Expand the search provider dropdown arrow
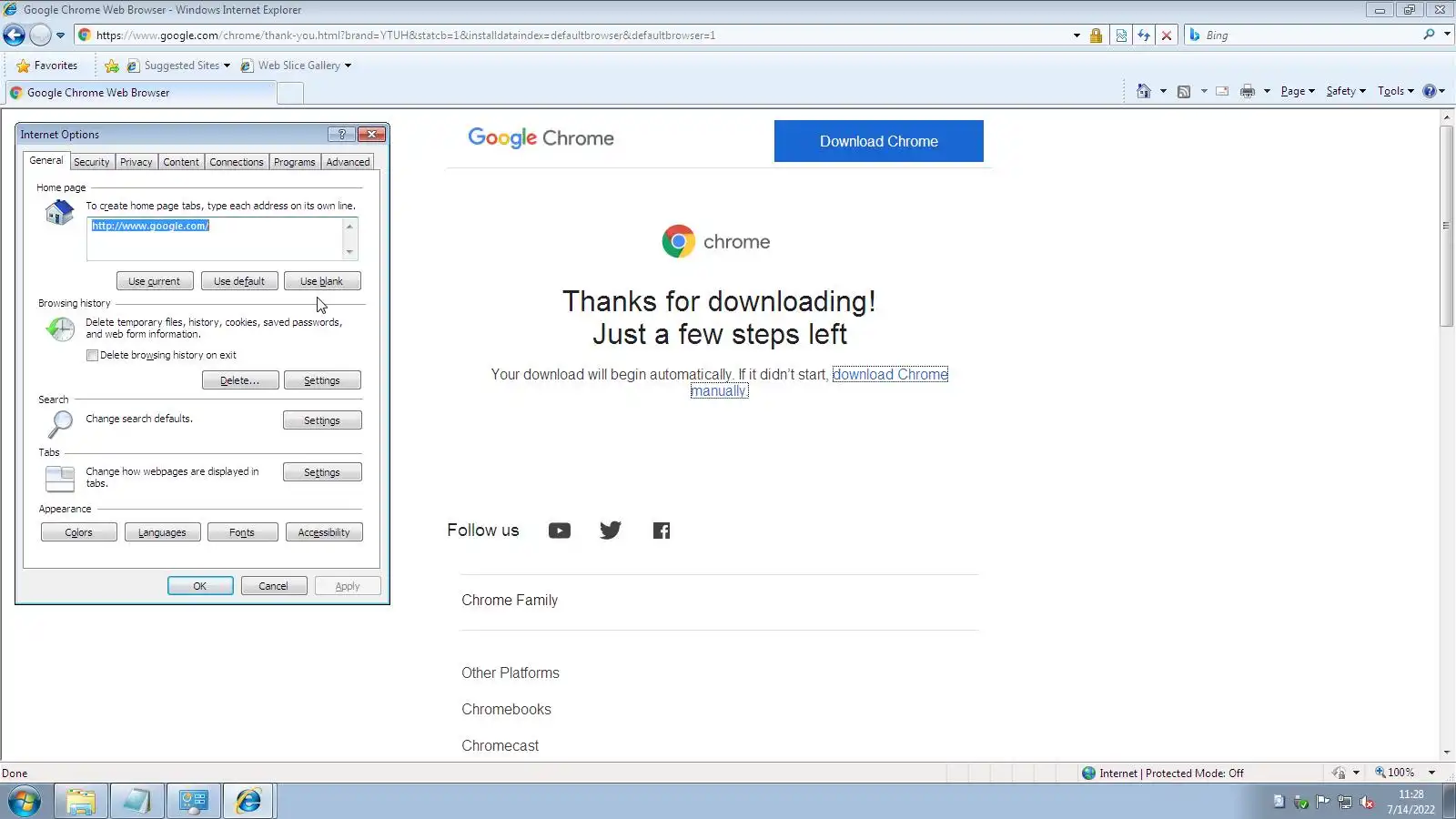The width and height of the screenshot is (1456, 819). point(1447,35)
